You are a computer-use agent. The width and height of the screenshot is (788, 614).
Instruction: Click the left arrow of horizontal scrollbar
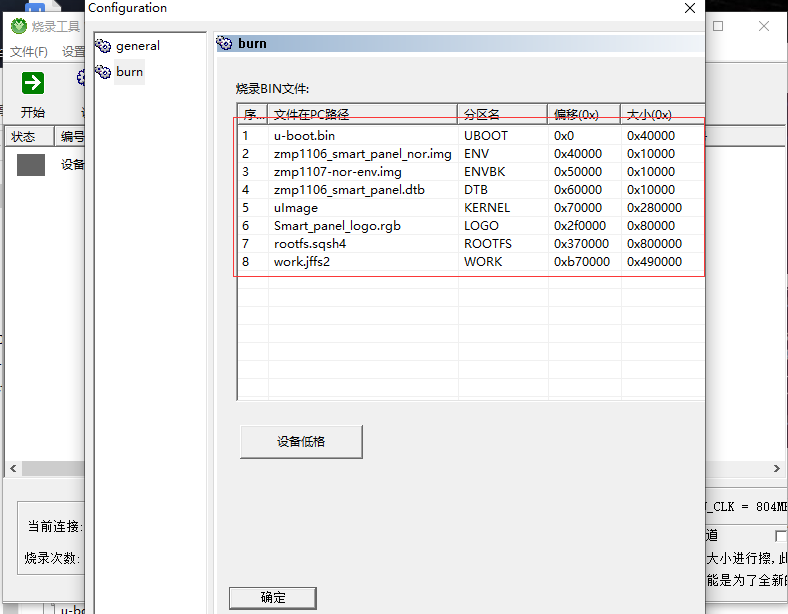pos(13,468)
